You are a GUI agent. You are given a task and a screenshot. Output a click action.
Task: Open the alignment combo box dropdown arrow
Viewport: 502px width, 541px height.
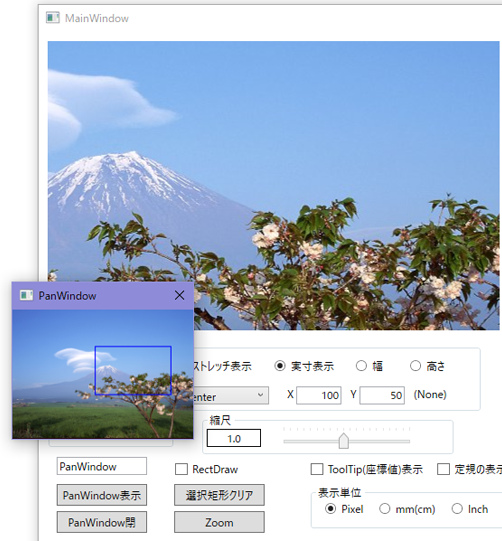[x=261, y=395]
